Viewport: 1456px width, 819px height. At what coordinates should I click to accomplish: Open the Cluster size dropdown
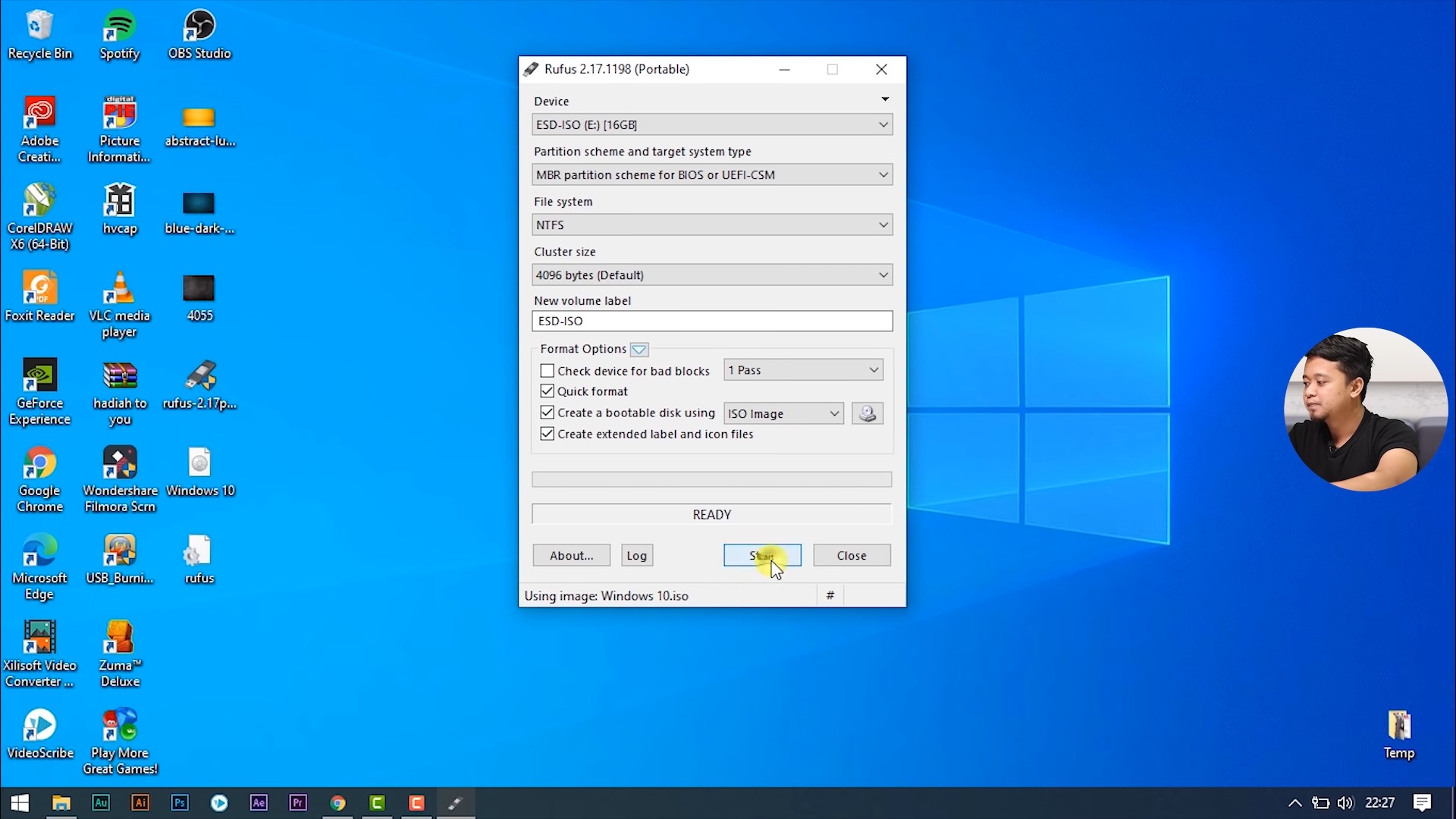click(x=712, y=275)
